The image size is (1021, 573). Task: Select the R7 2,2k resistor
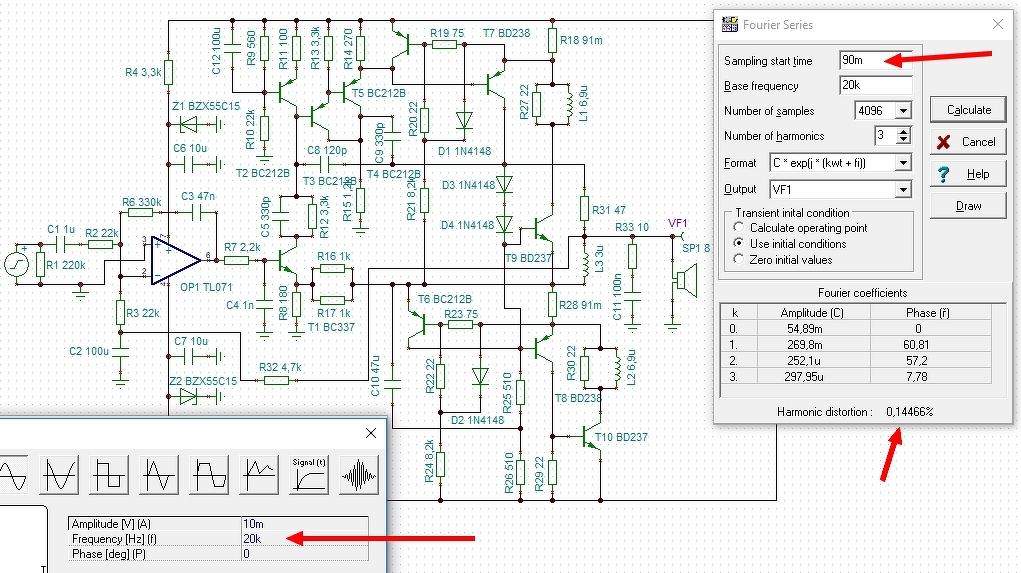click(x=236, y=260)
